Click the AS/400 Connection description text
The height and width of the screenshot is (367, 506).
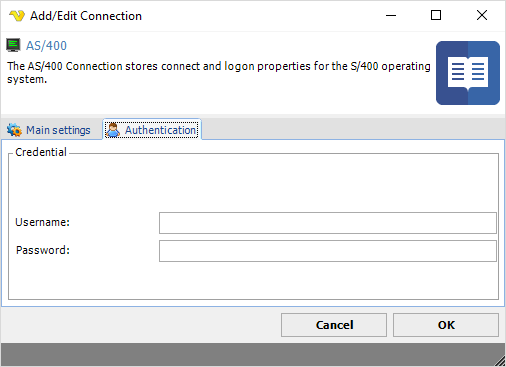(219, 73)
